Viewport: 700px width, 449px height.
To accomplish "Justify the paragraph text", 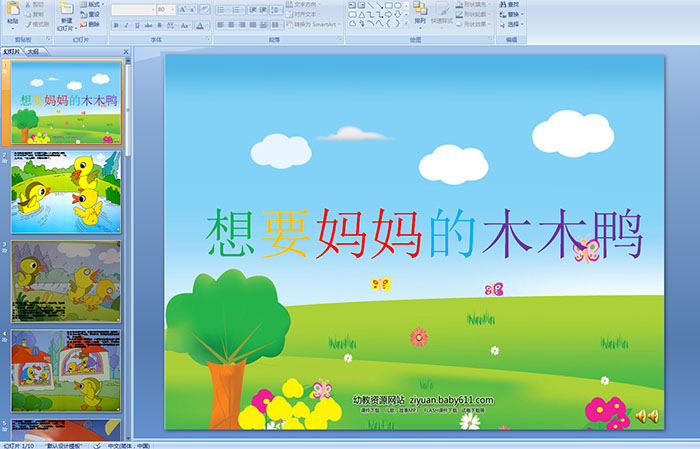I will 253,25.
